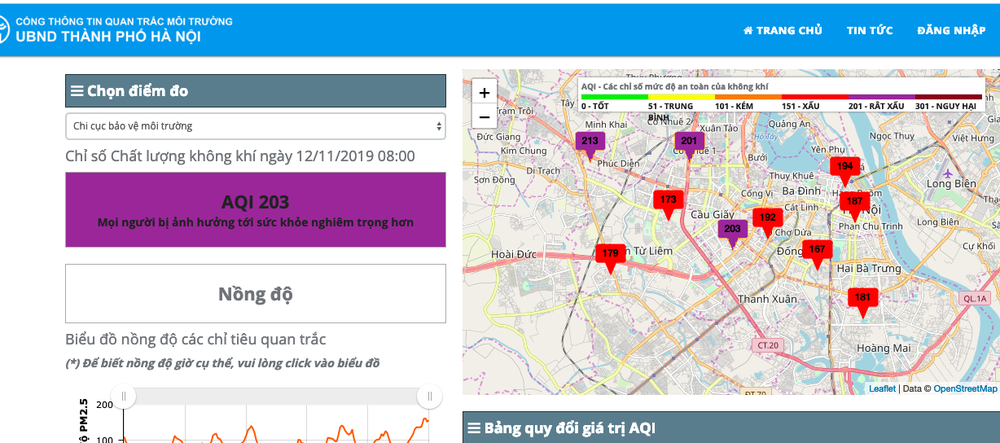This screenshot has width=1000, height=443.
Task: Click the Hai Bà Trưng map label
Action: [869, 268]
